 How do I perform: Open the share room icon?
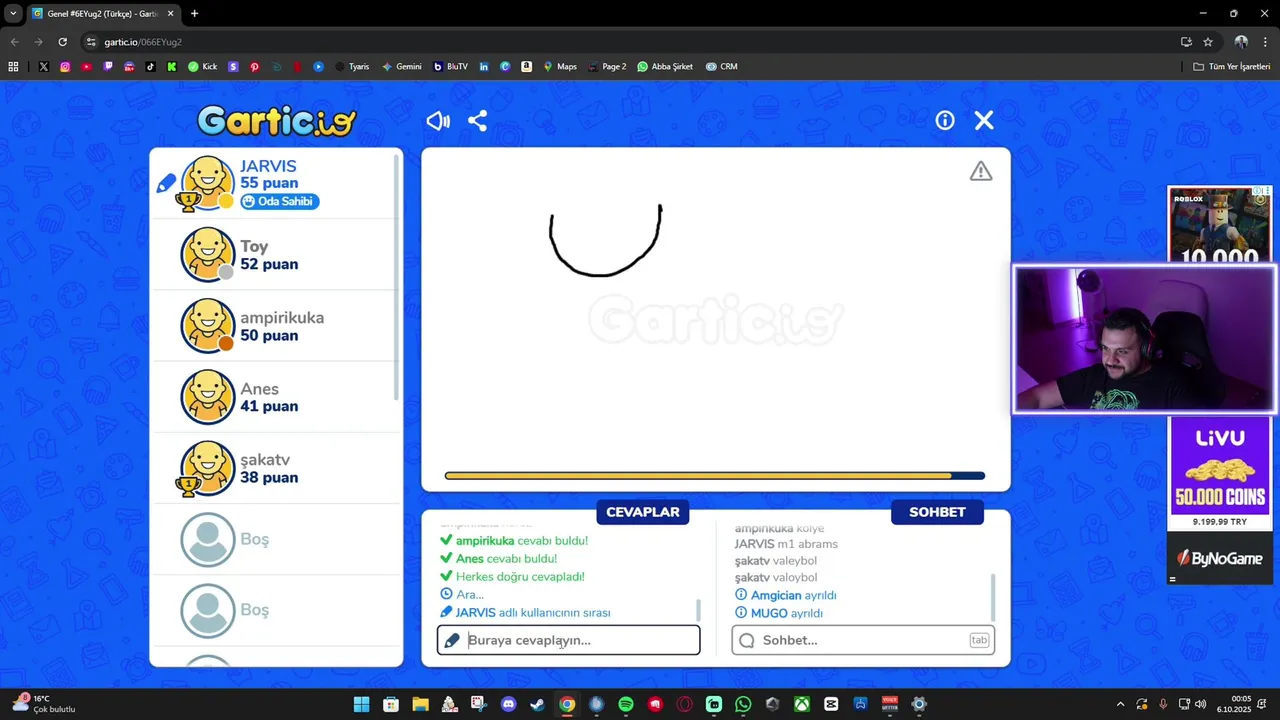coord(478,121)
